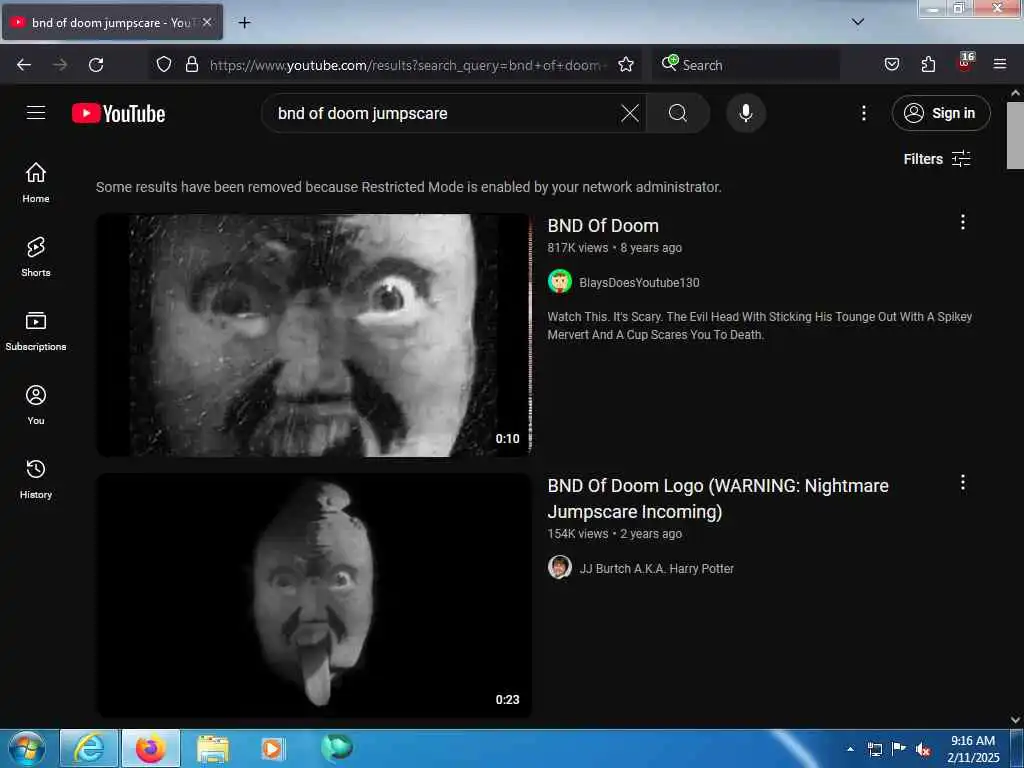Click the muted volume tray icon
Screen dimensions: 1024x768
coord(923,749)
